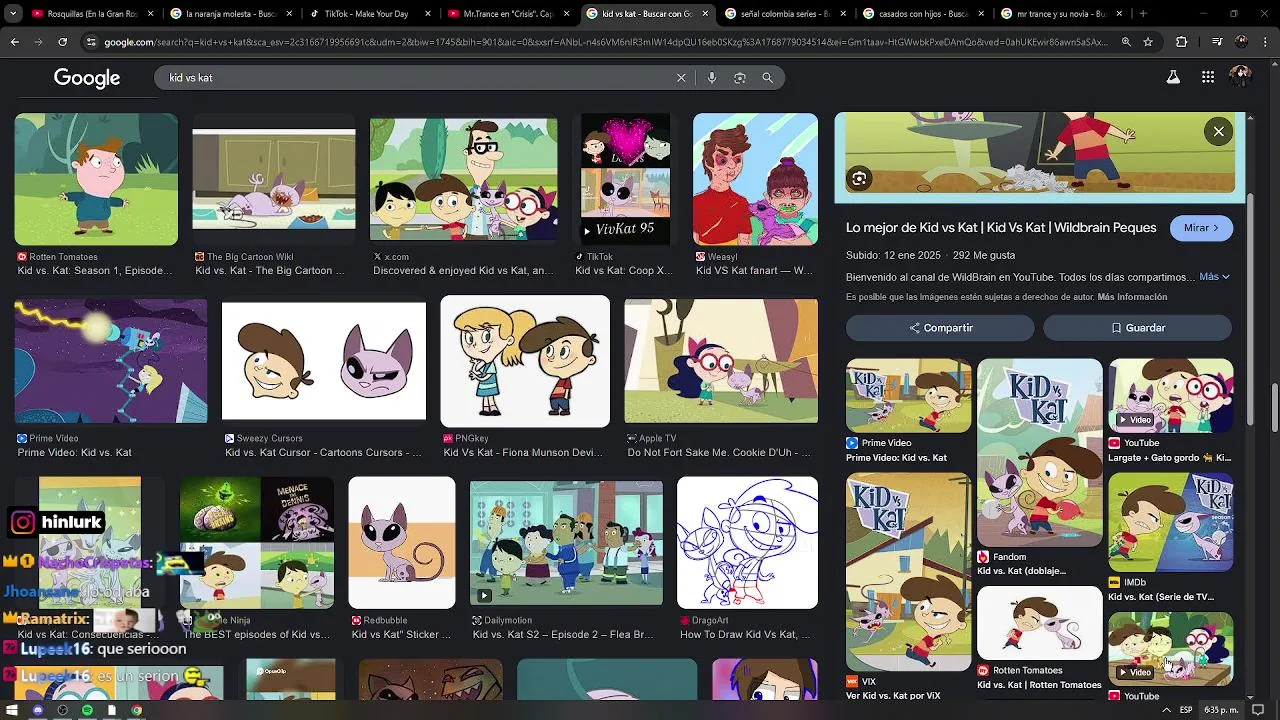Open browser zoom magnifier icon in address bar
This screenshot has height=720, width=1280.
(1126, 42)
